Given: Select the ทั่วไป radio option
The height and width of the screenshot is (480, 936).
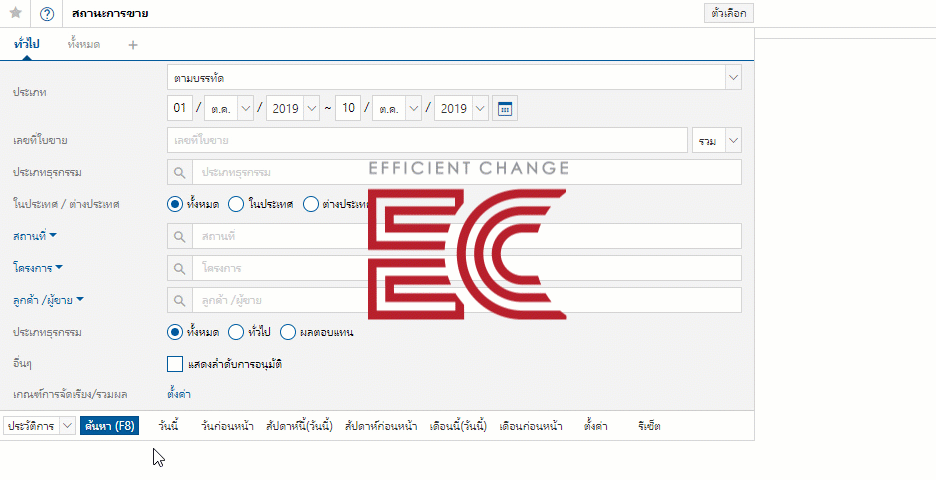Looking at the screenshot, I should click(x=236, y=332).
